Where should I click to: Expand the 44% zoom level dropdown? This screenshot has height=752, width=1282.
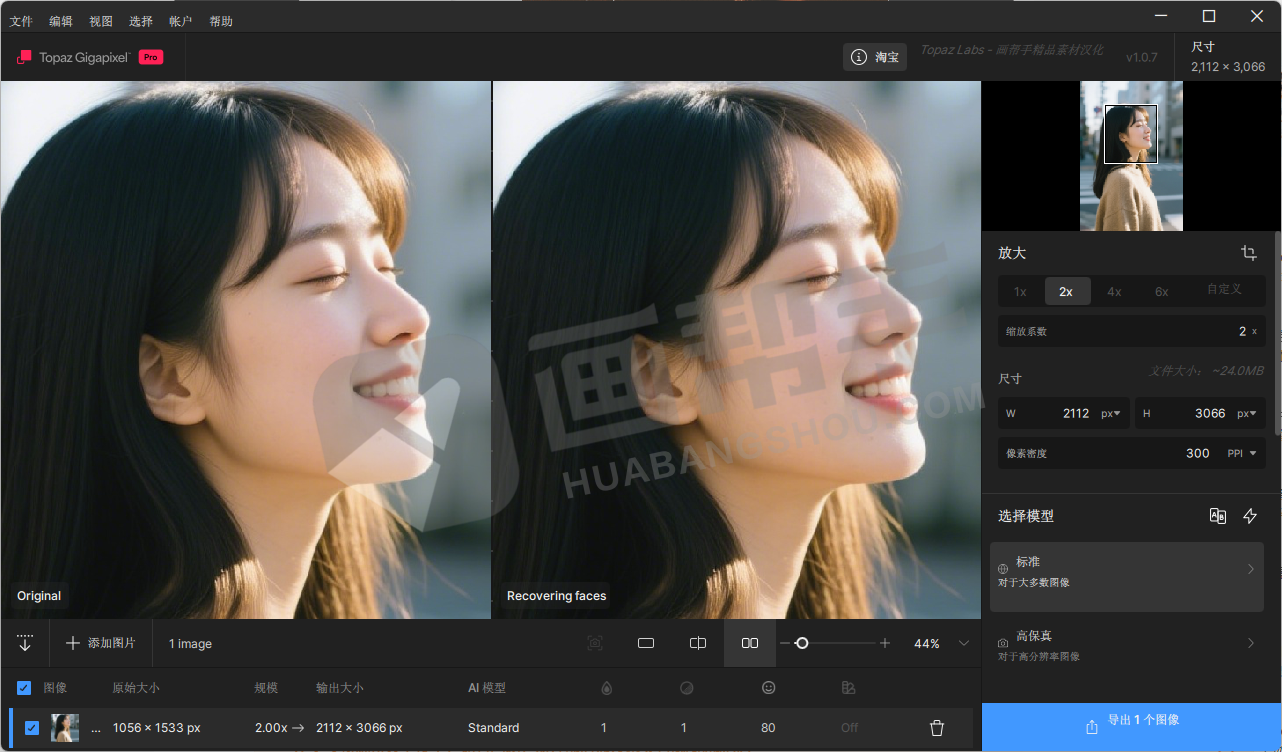coord(964,643)
